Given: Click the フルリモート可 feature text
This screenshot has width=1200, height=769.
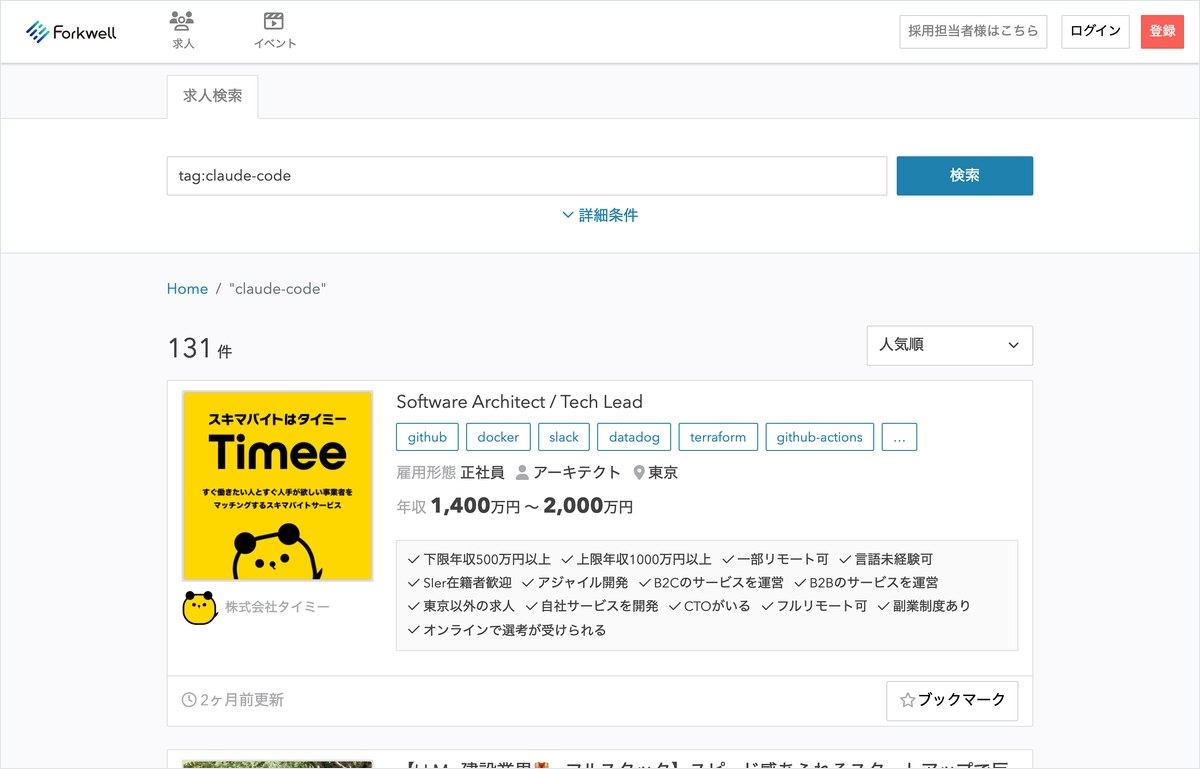Looking at the screenshot, I should (x=822, y=606).
